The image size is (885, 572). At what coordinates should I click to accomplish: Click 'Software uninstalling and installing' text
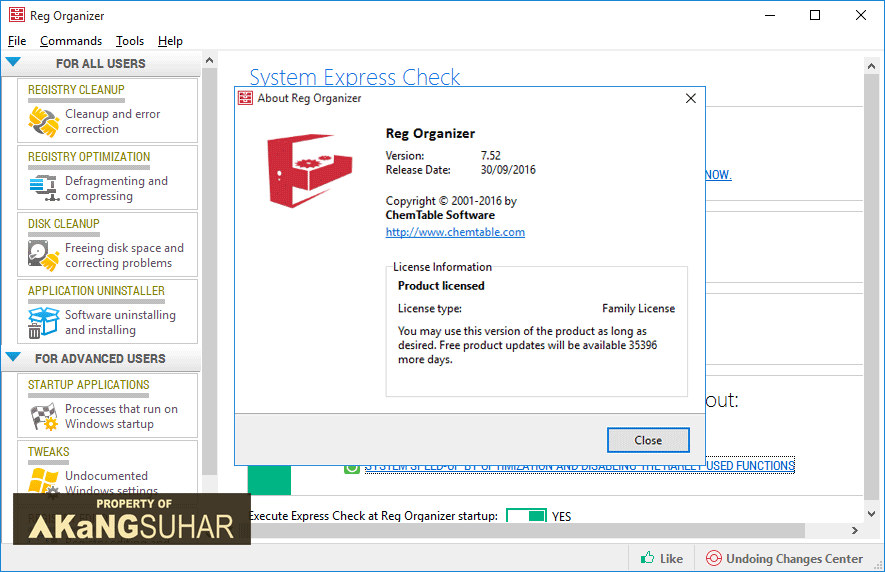(x=120, y=322)
